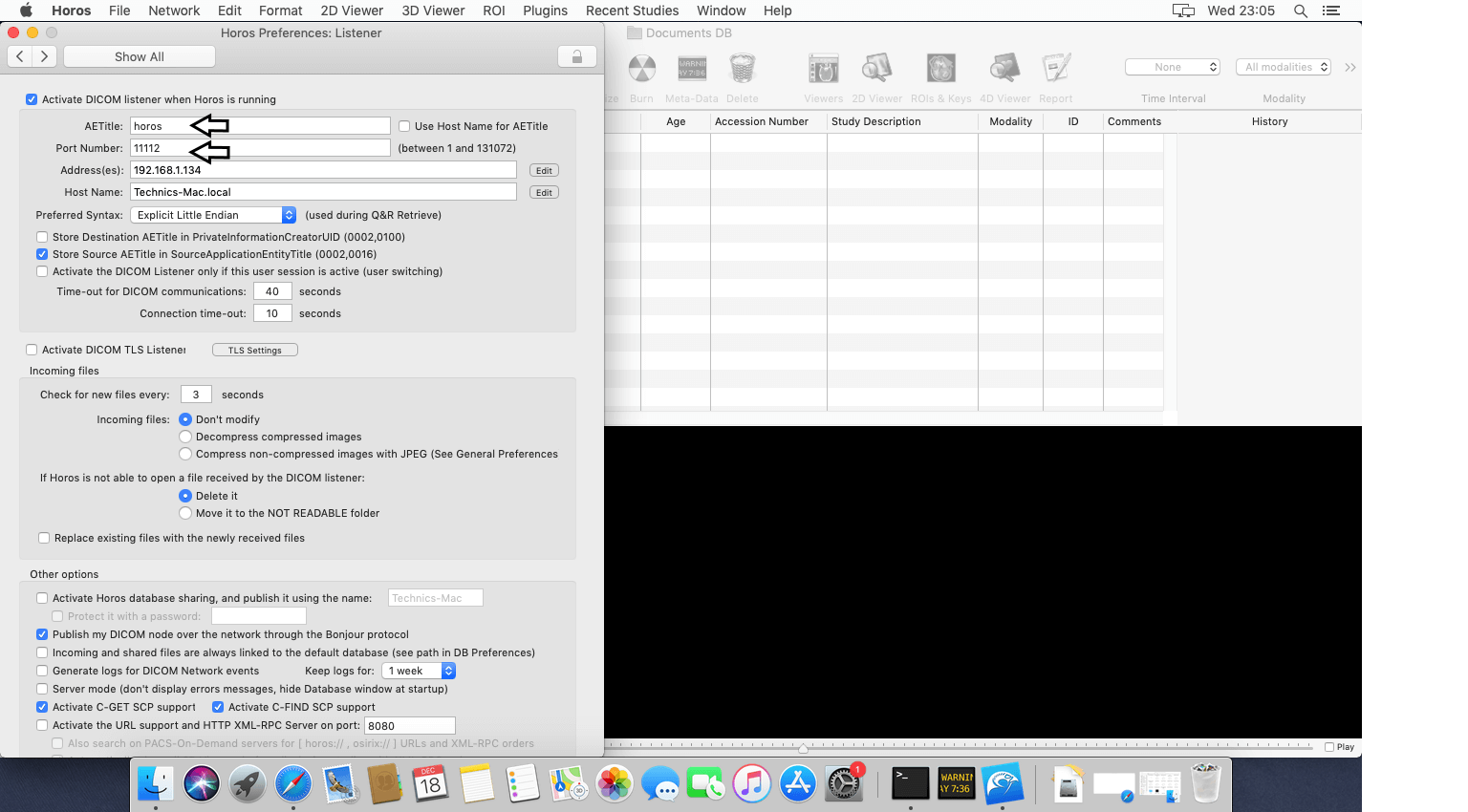This screenshot has height=812, width=1468.
Task: Click the Horos app icon in dock
Action: (x=1003, y=784)
